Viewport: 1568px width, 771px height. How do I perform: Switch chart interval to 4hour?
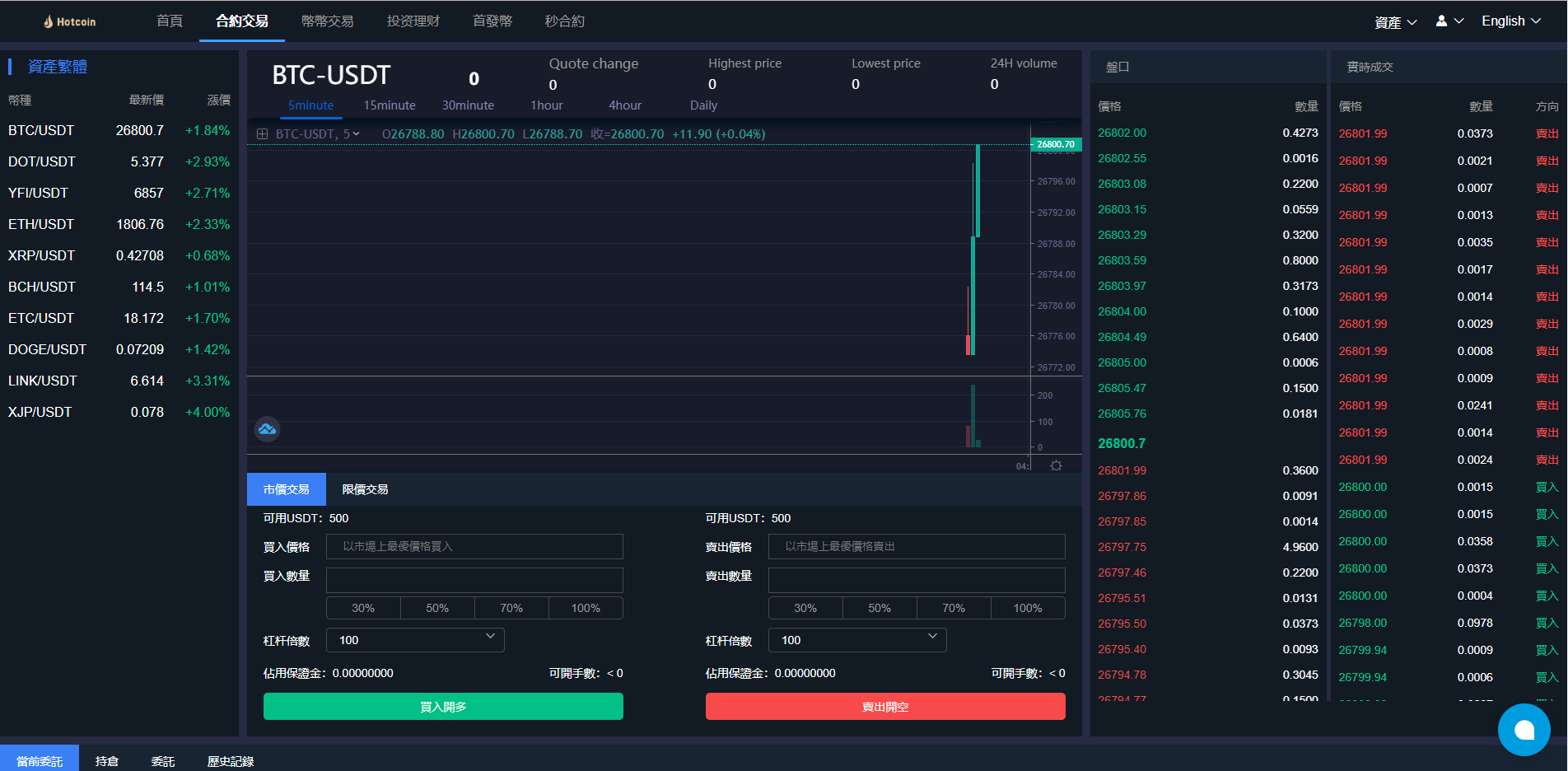click(624, 105)
